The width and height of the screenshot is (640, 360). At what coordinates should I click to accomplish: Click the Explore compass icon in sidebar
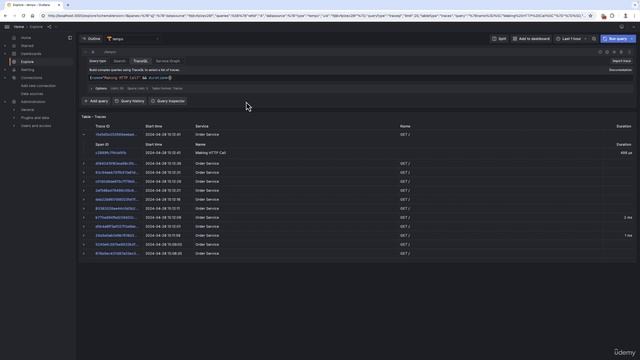point(14,62)
